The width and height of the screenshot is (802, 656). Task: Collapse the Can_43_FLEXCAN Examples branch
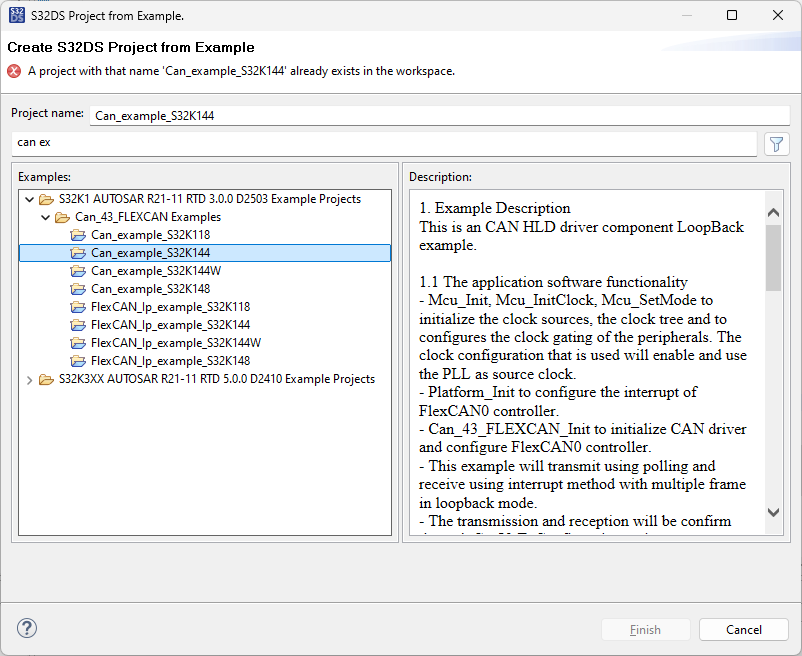[45, 217]
